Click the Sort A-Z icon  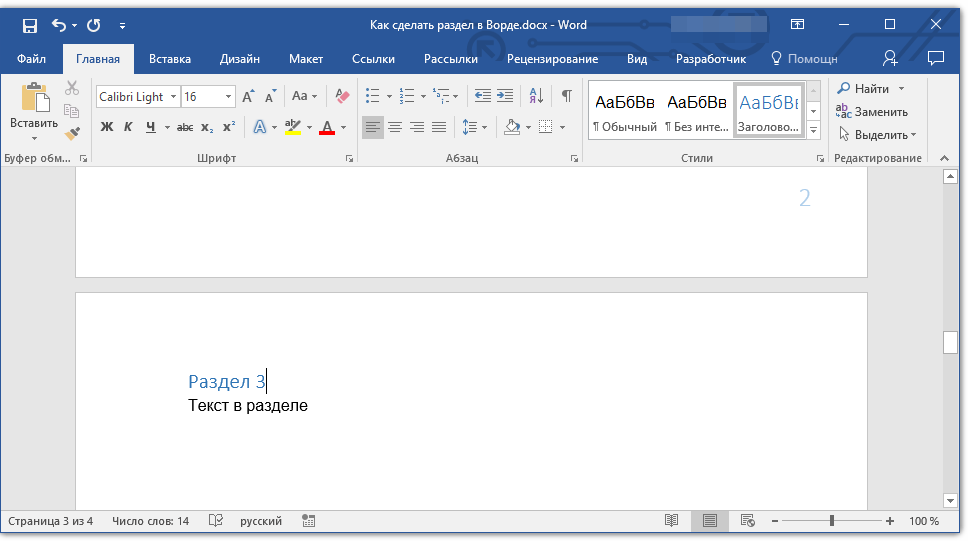(x=536, y=97)
